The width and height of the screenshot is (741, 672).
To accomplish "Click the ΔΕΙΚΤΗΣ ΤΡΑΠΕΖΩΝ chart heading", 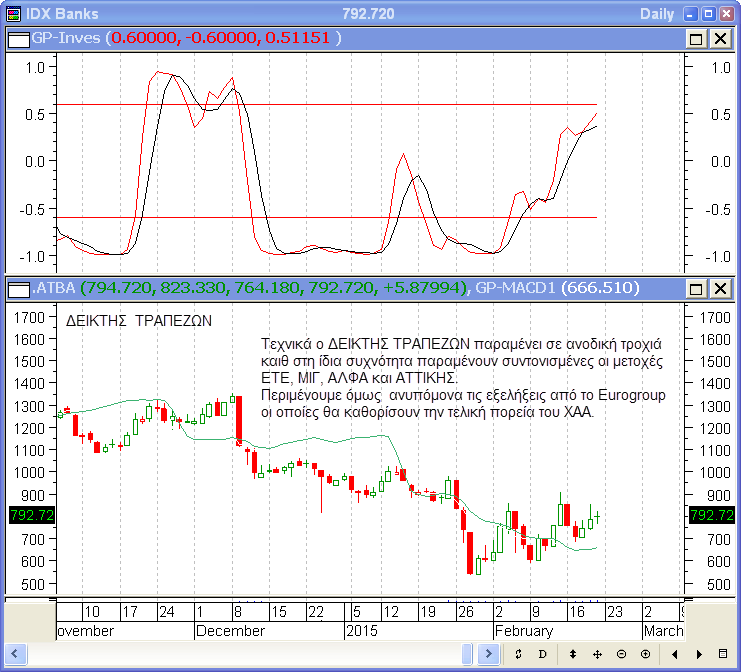I will (x=139, y=321).
